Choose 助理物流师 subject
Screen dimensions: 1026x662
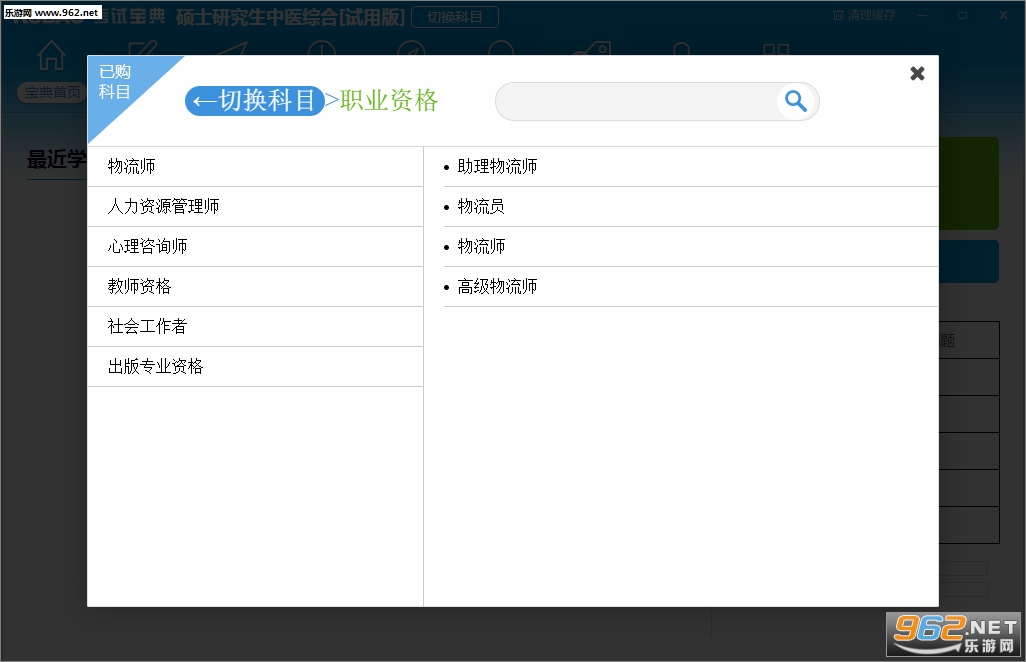[x=690, y=167]
